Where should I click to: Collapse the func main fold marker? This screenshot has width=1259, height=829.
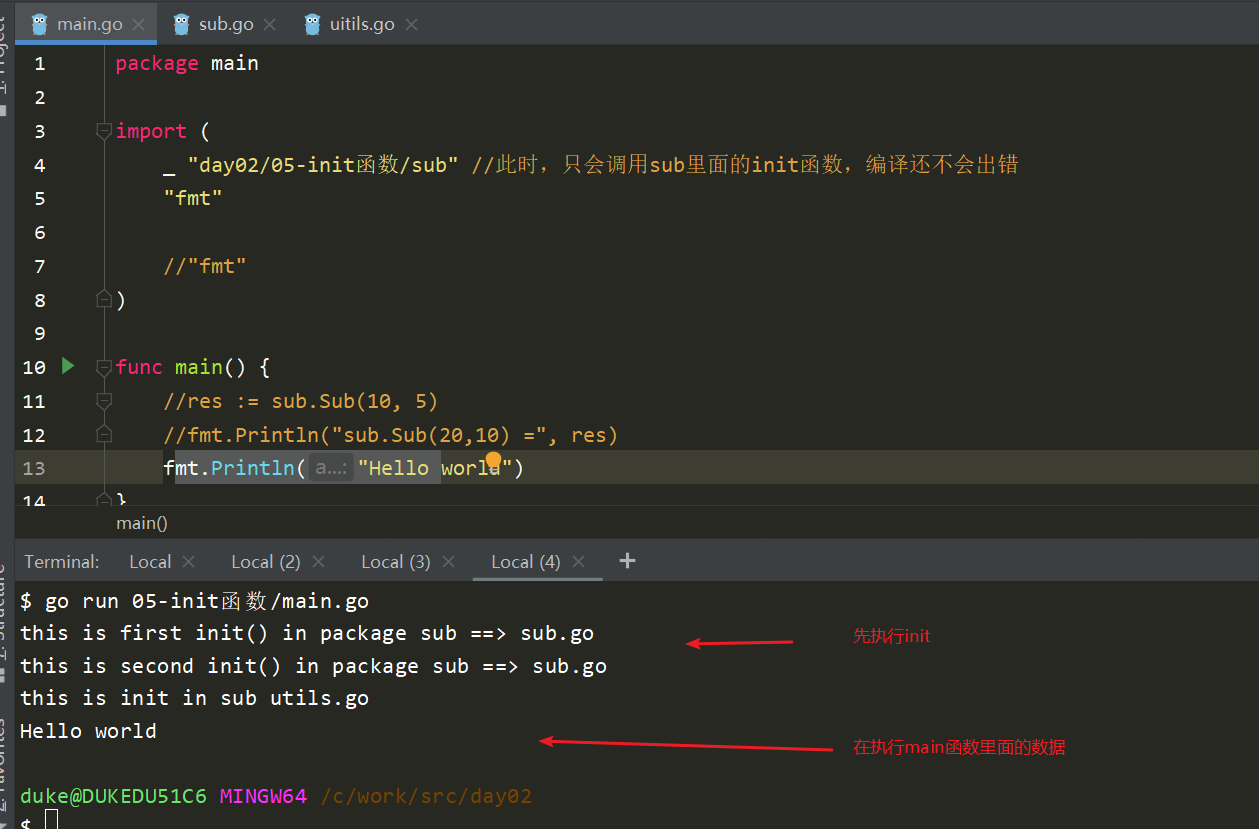[103, 368]
